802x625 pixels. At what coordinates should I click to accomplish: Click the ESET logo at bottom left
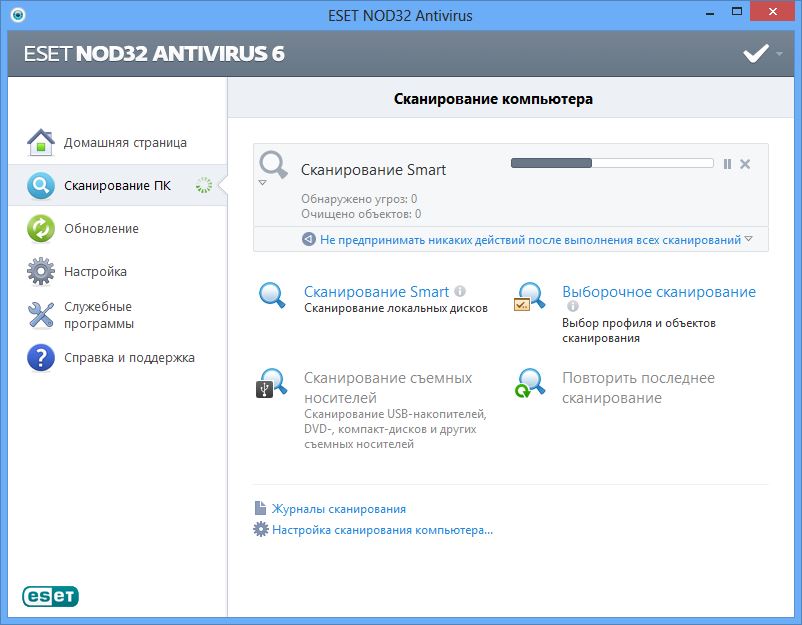pos(50,596)
